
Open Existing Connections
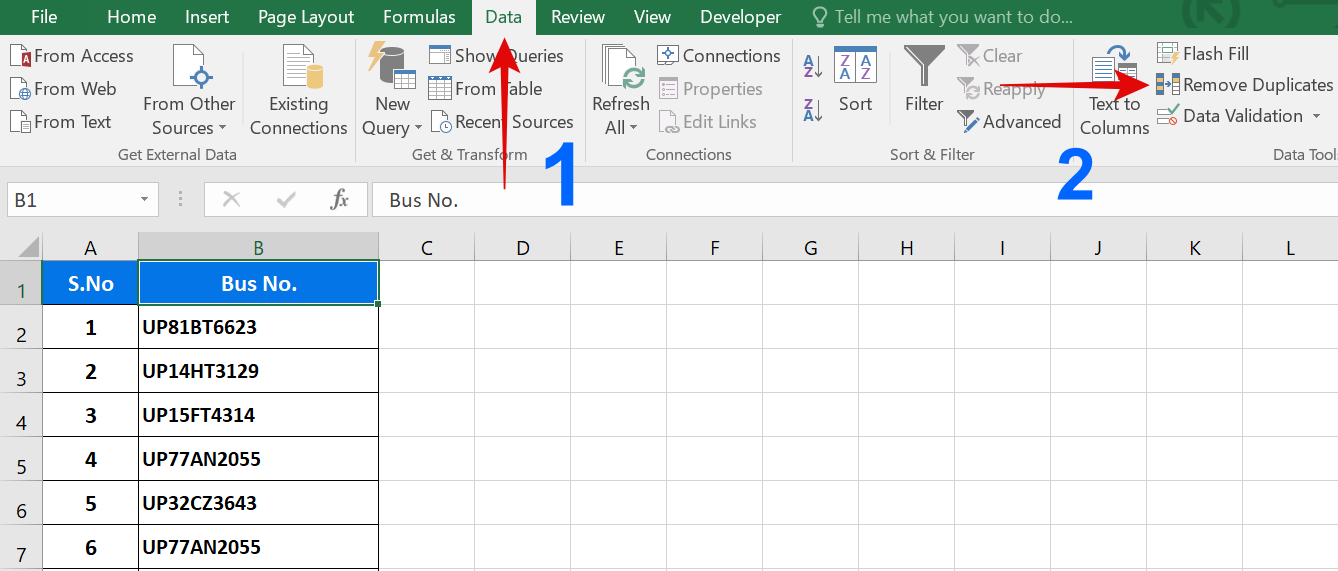[x=299, y=90]
